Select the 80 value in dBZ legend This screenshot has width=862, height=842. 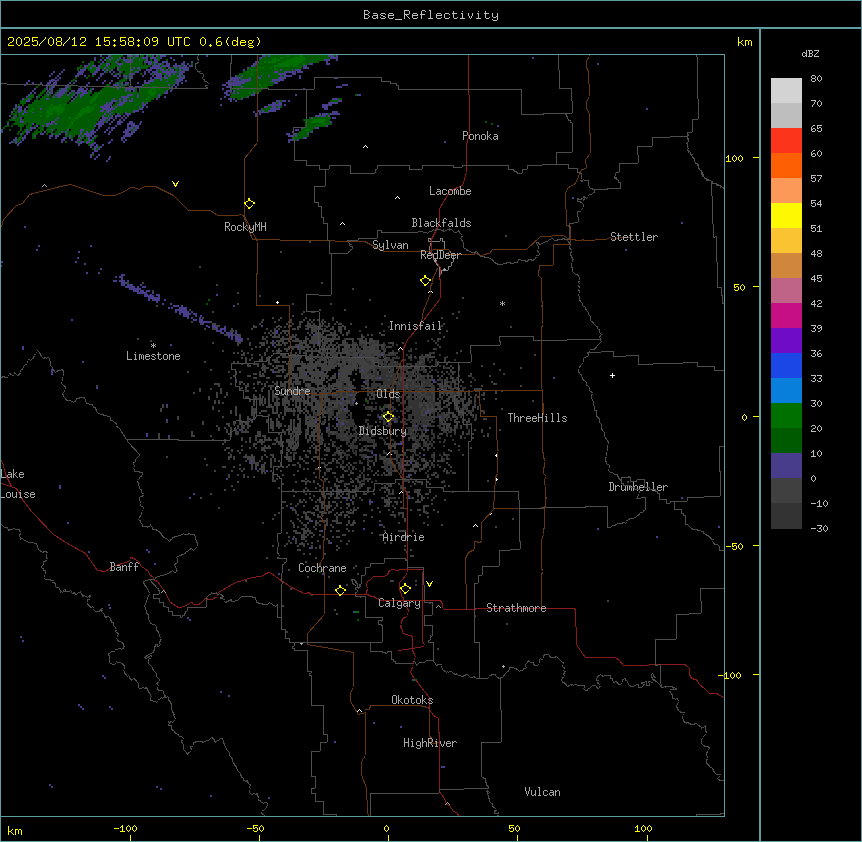[816, 79]
